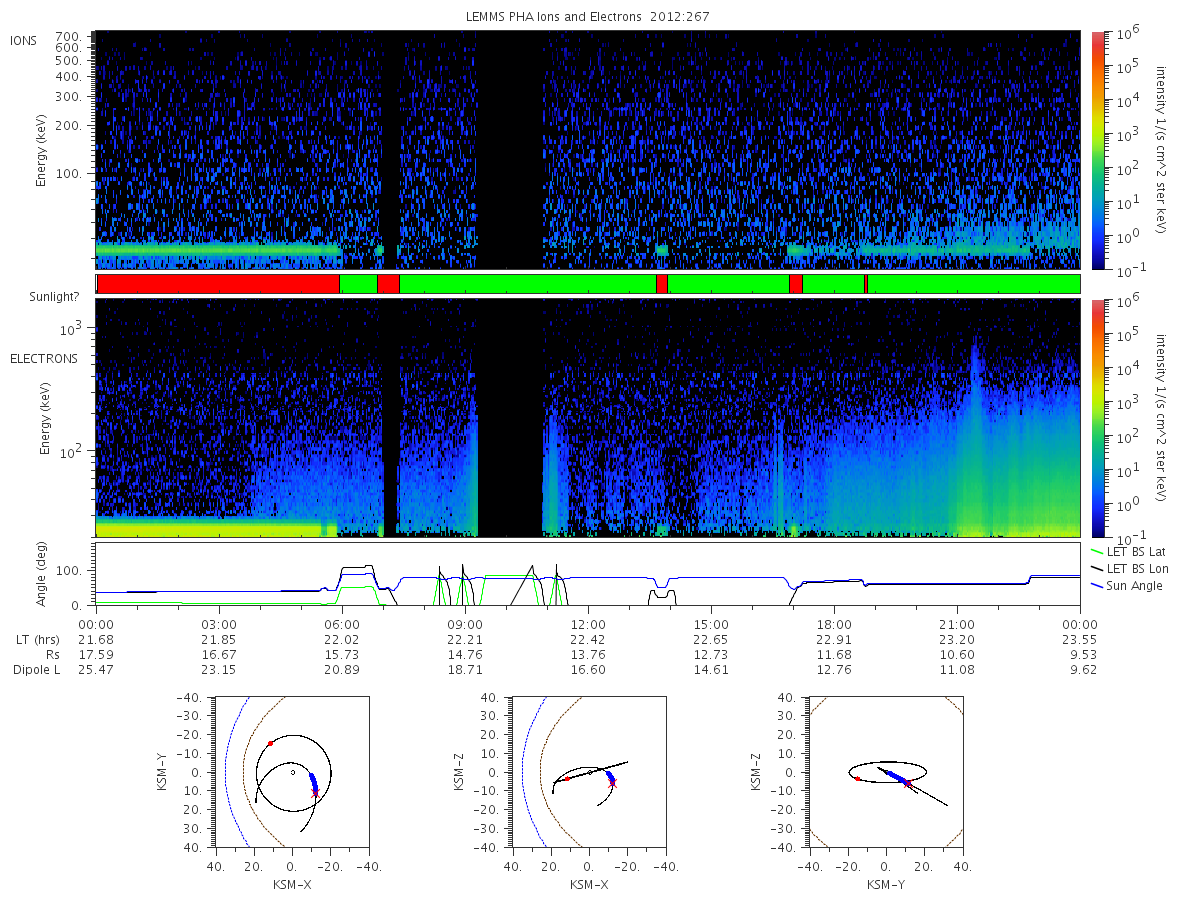Click the ions intensity color bar

click(1097, 150)
